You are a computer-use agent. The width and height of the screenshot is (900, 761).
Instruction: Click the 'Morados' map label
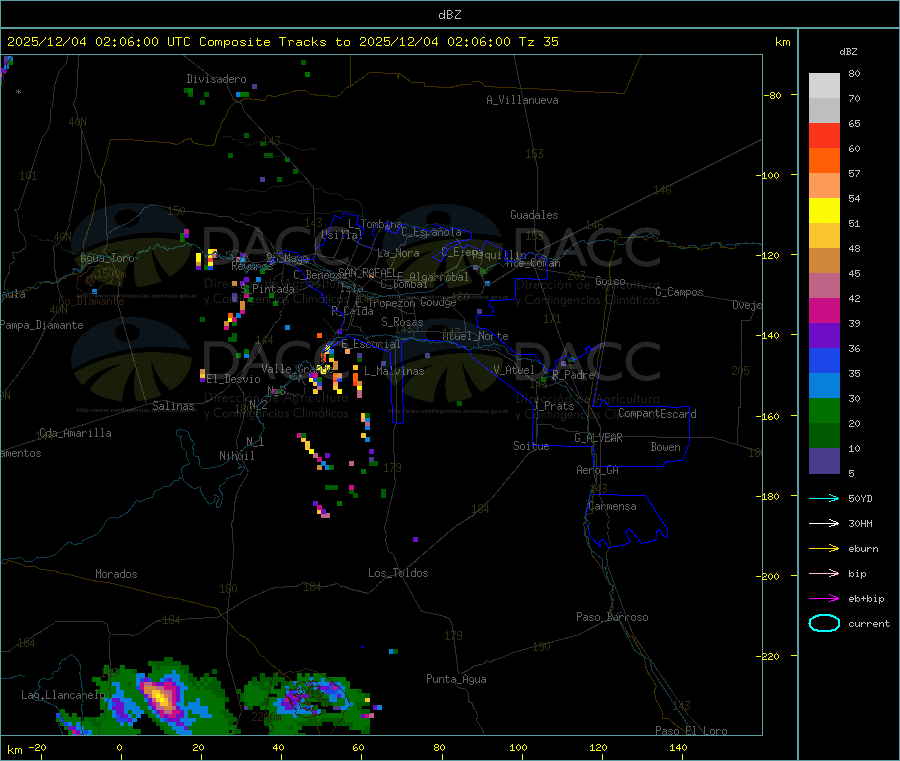click(x=116, y=574)
